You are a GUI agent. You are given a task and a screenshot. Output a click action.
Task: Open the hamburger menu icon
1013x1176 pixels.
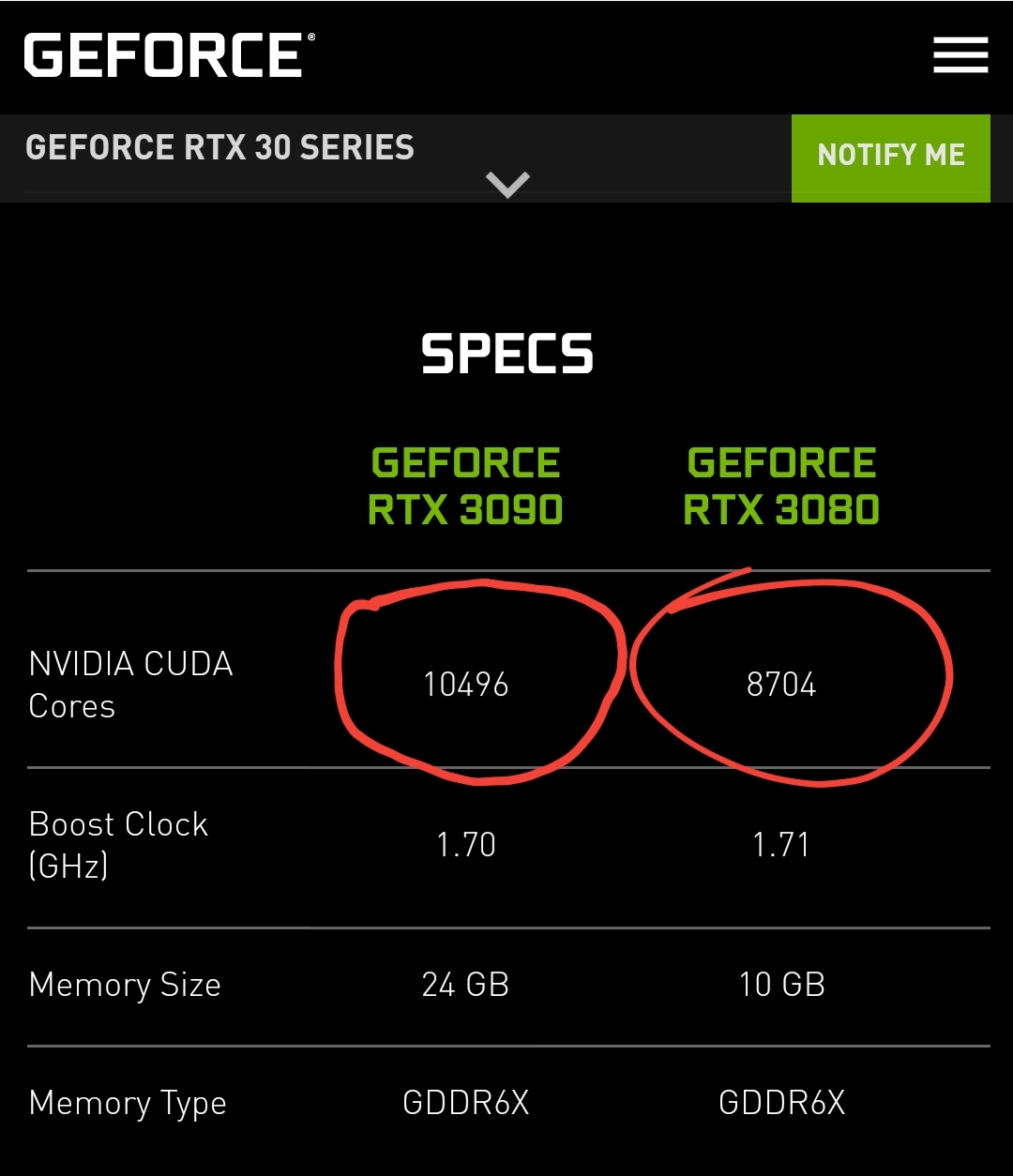pyautogui.click(x=960, y=55)
